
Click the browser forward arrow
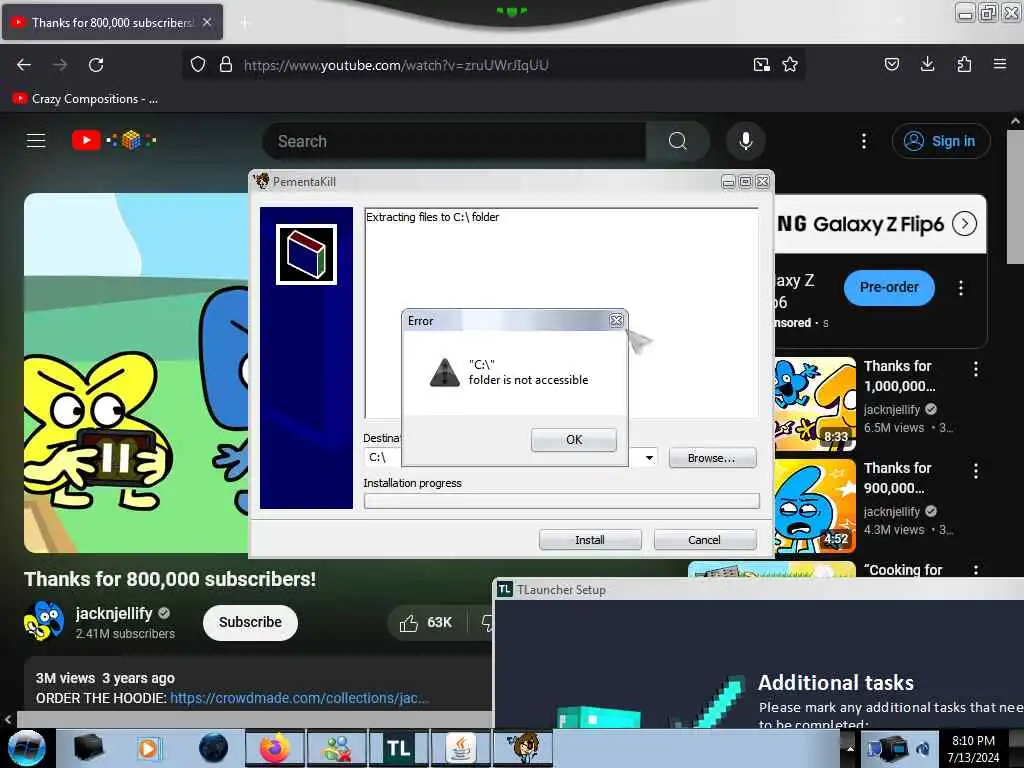click(x=60, y=65)
